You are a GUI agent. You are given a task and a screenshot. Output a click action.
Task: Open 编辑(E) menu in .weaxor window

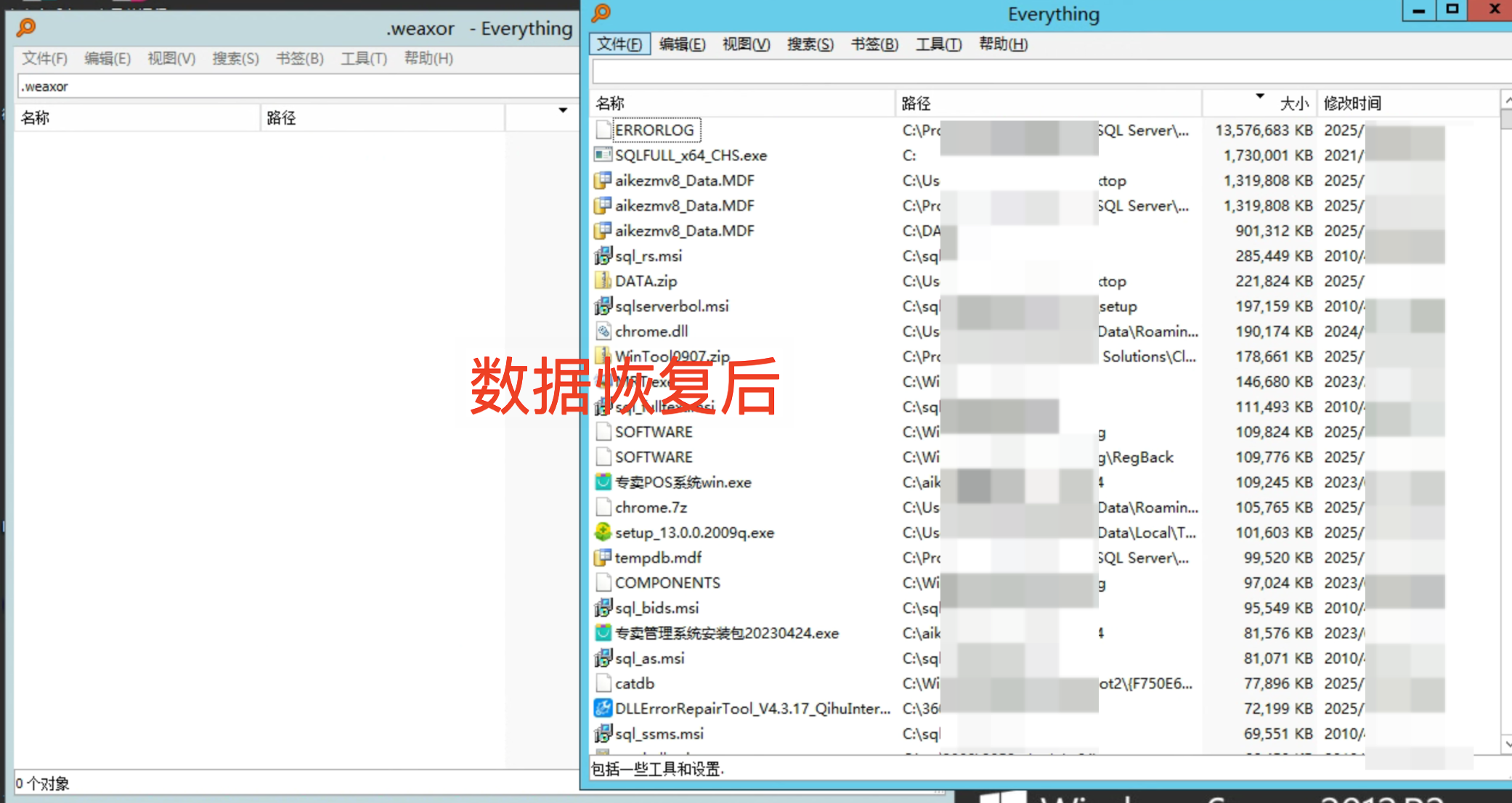[x=107, y=58]
